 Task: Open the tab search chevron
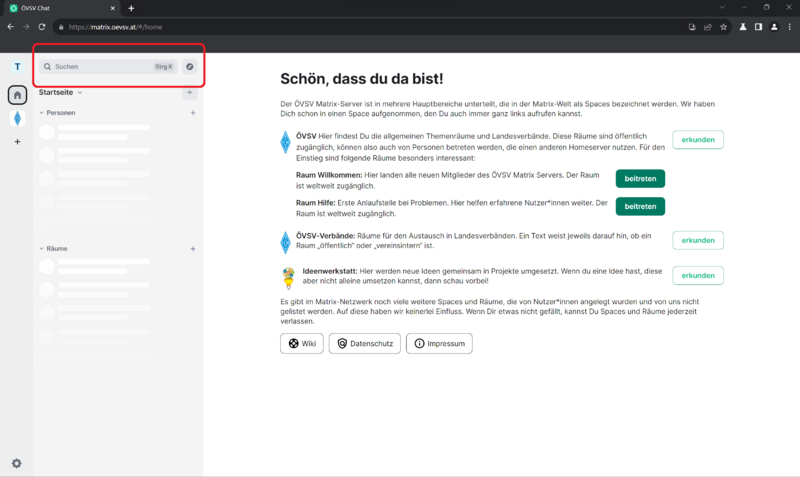(x=722, y=8)
